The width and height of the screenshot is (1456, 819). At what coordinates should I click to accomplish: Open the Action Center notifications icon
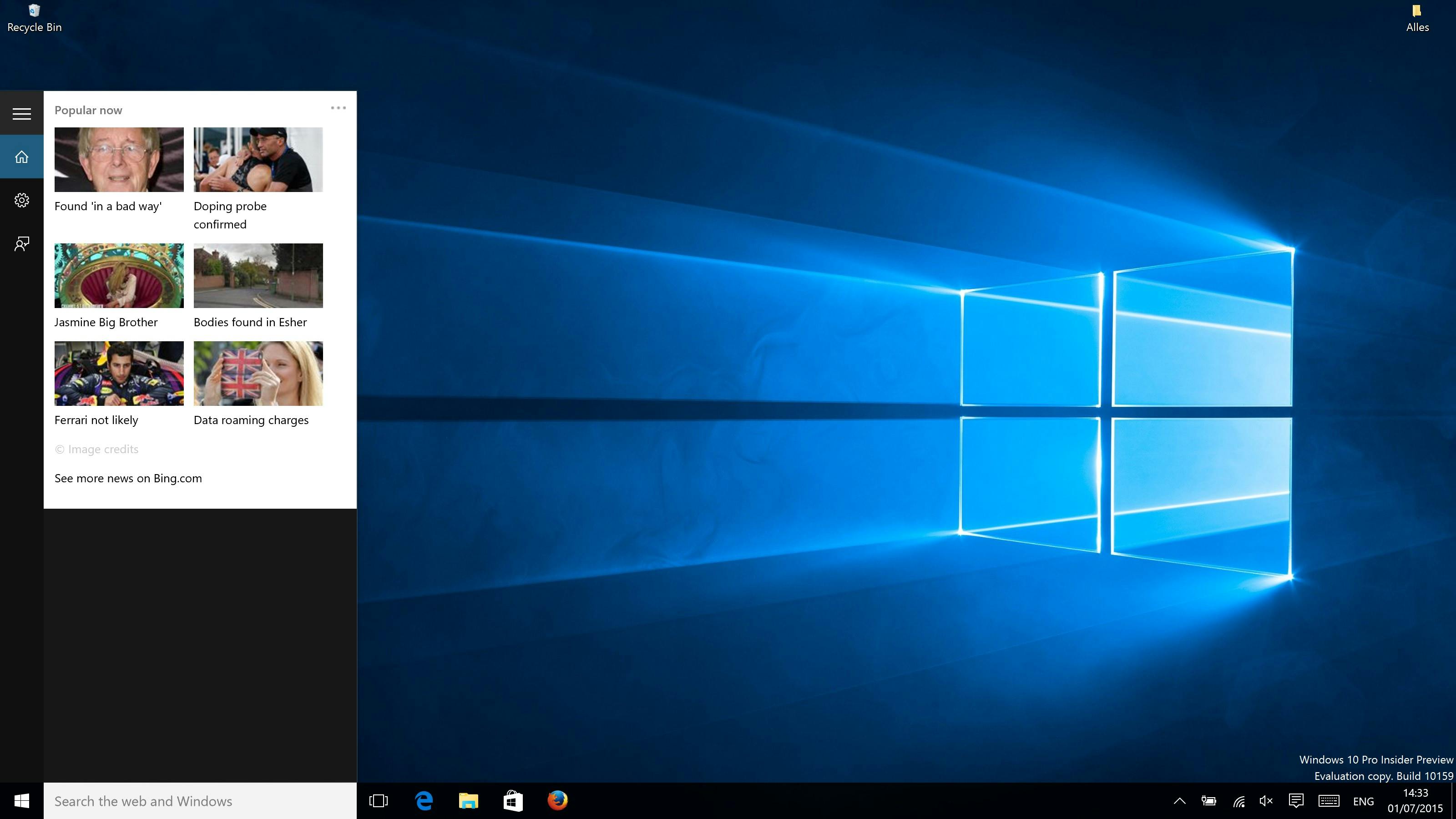(x=1296, y=801)
